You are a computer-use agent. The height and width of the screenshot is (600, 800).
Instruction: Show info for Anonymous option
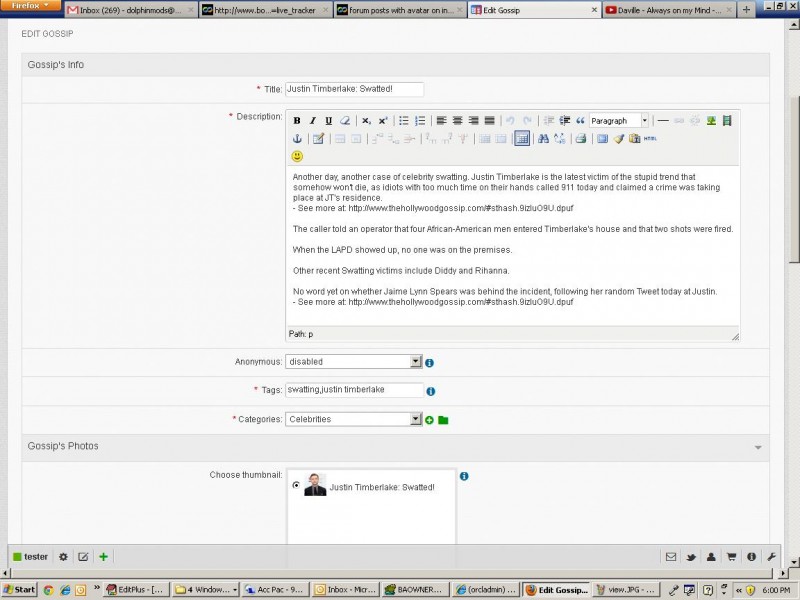coord(430,363)
